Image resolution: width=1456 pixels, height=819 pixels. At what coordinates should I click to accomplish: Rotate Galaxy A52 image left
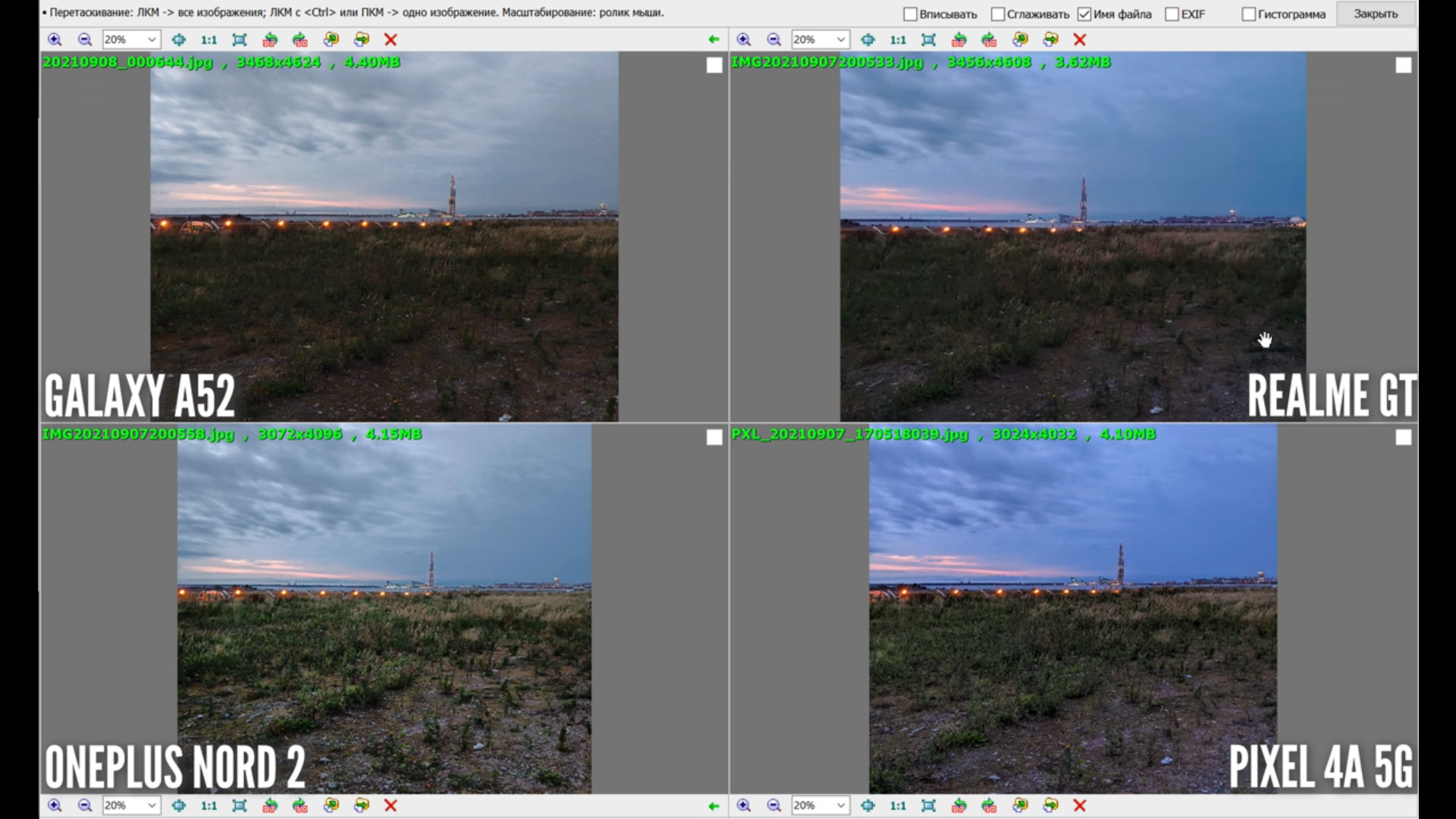pos(270,39)
